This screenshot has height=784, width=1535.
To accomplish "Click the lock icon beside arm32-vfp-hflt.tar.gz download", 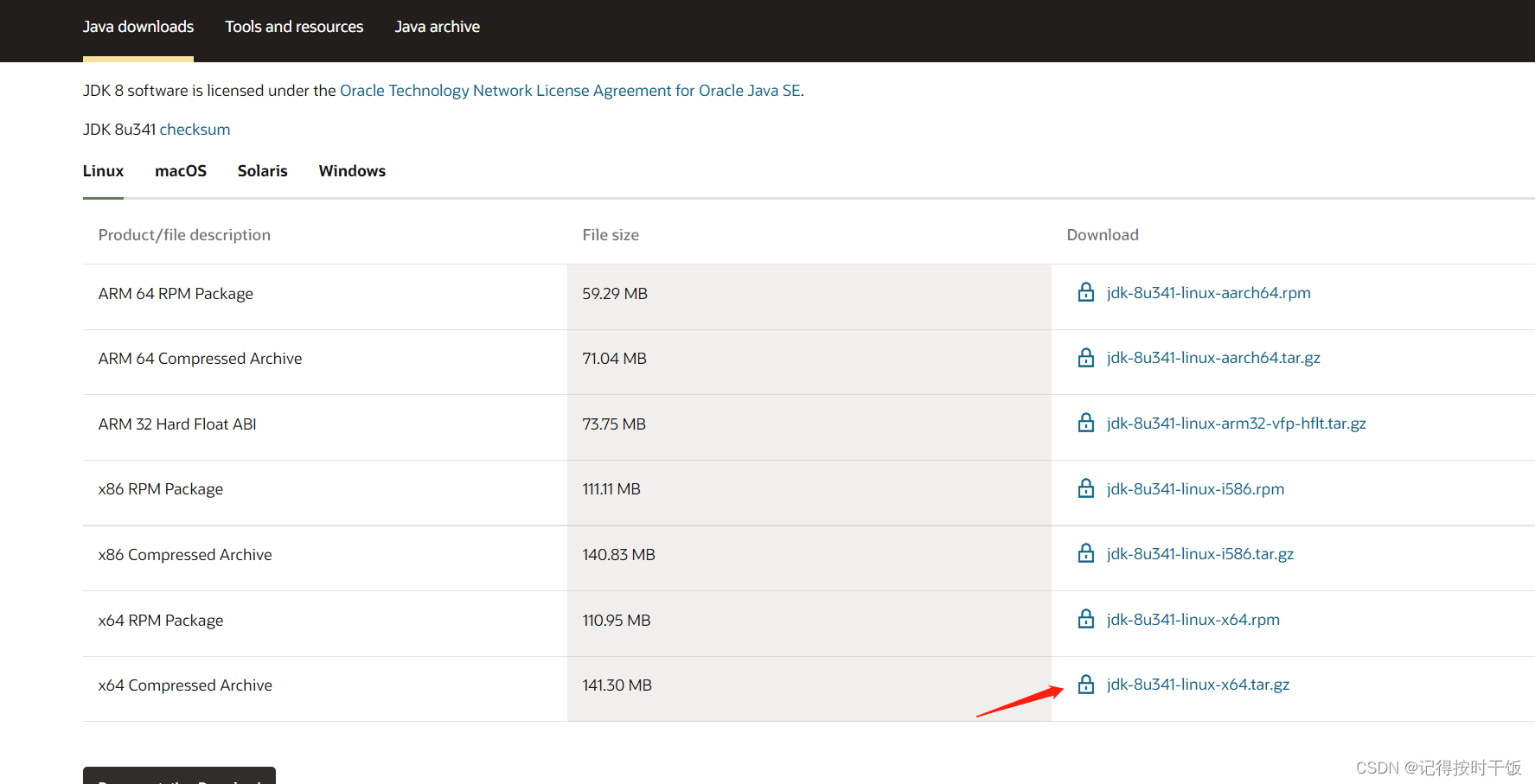I will tap(1086, 423).
